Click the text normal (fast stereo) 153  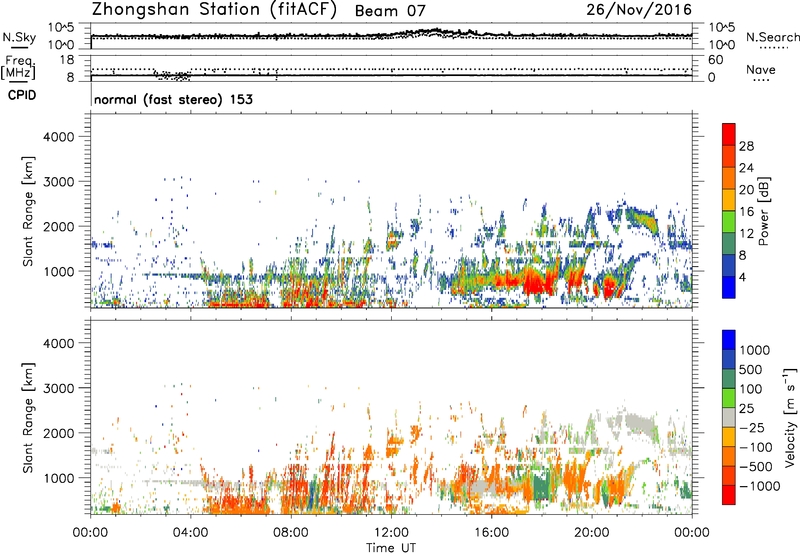[173, 99]
